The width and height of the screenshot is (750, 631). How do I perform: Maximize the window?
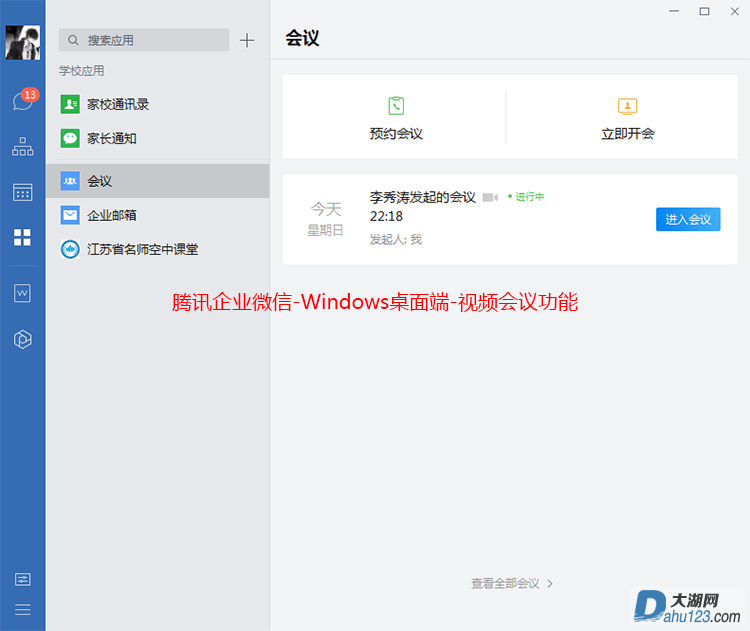click(704, 11)
